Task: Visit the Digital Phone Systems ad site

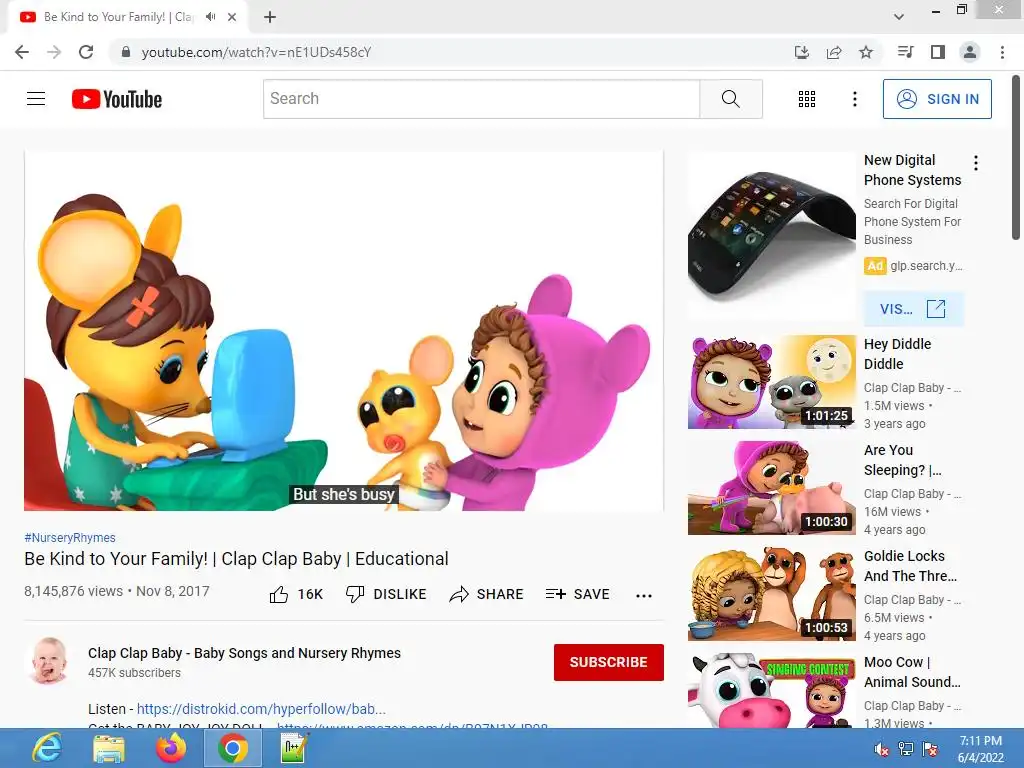Action: pyautogui.click(x=913, y=309)
